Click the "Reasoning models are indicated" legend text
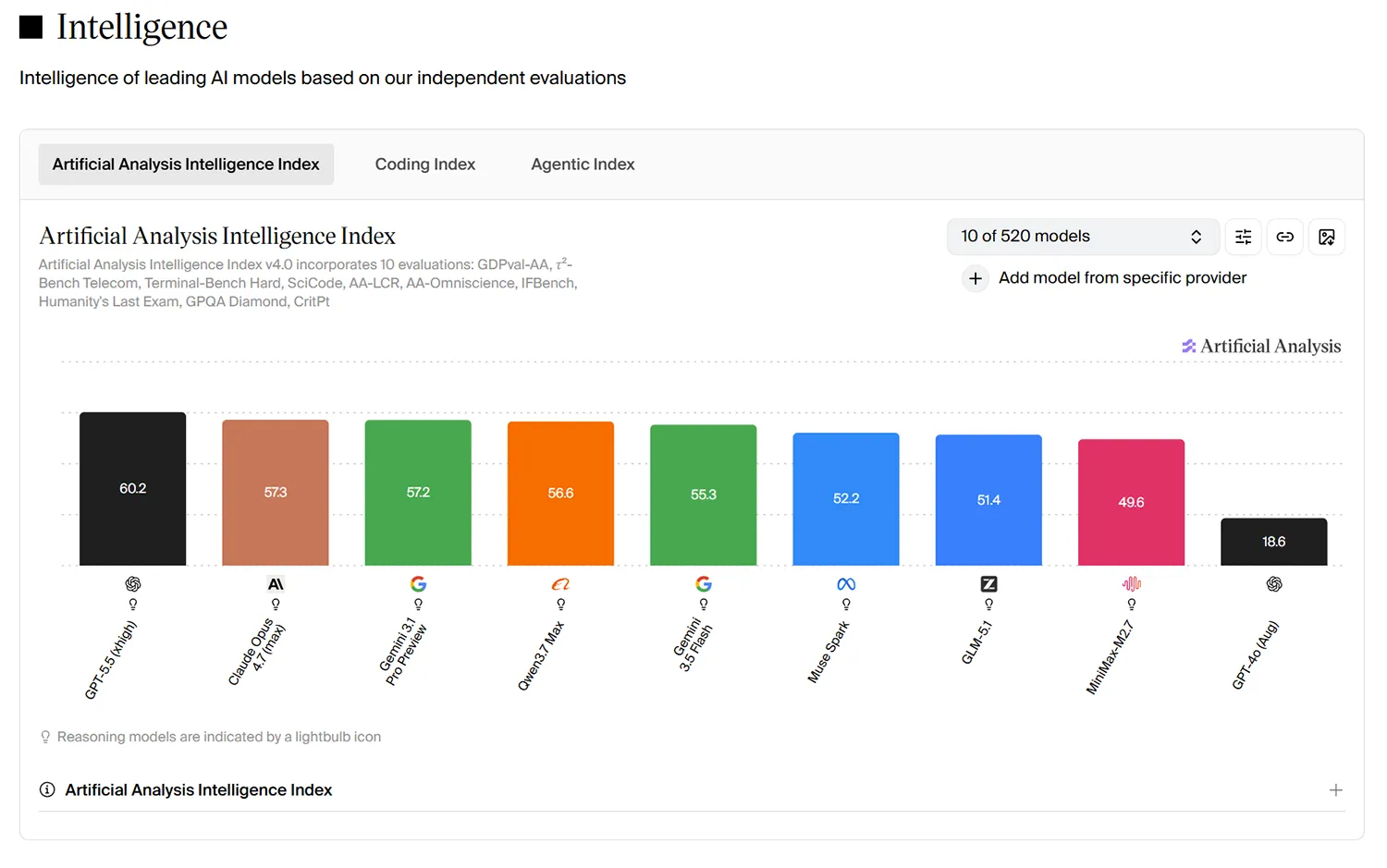The height and width of the screenshot is (868, 1387). (219, 738)
